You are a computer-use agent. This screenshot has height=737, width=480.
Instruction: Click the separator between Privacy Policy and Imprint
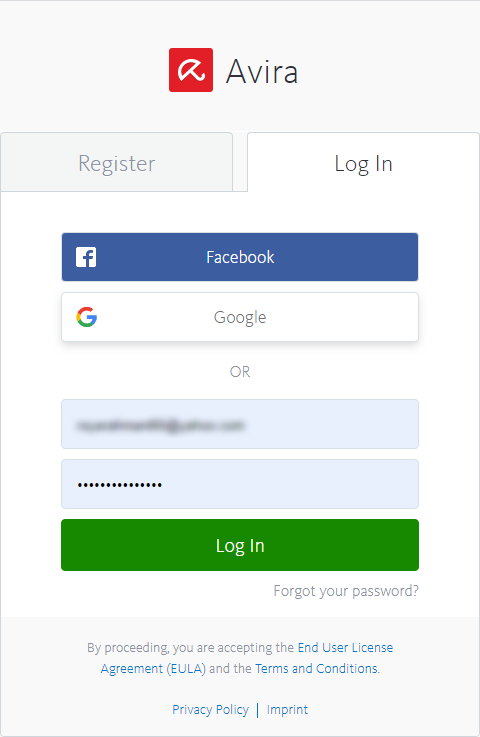258,710
